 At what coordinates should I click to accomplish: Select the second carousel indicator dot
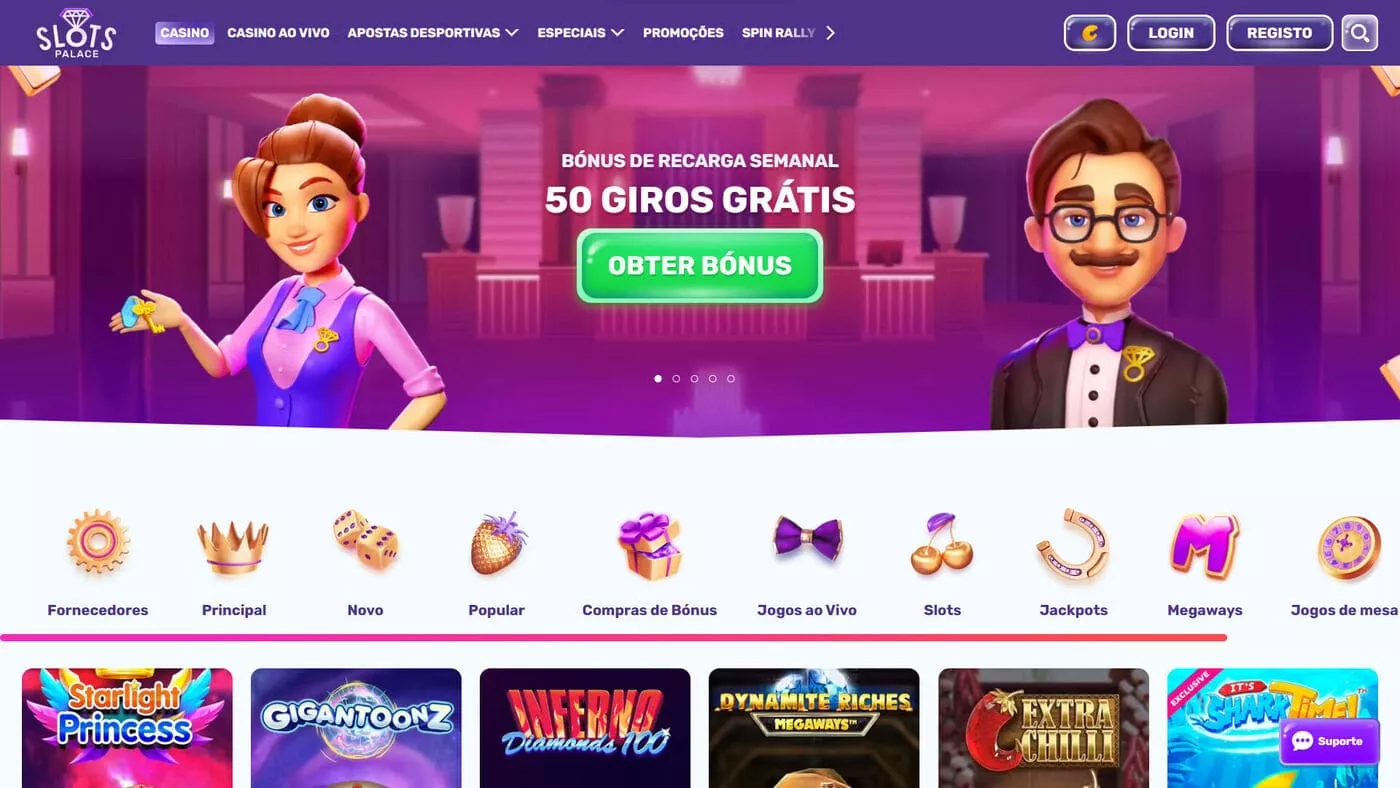tap(676, 379)
